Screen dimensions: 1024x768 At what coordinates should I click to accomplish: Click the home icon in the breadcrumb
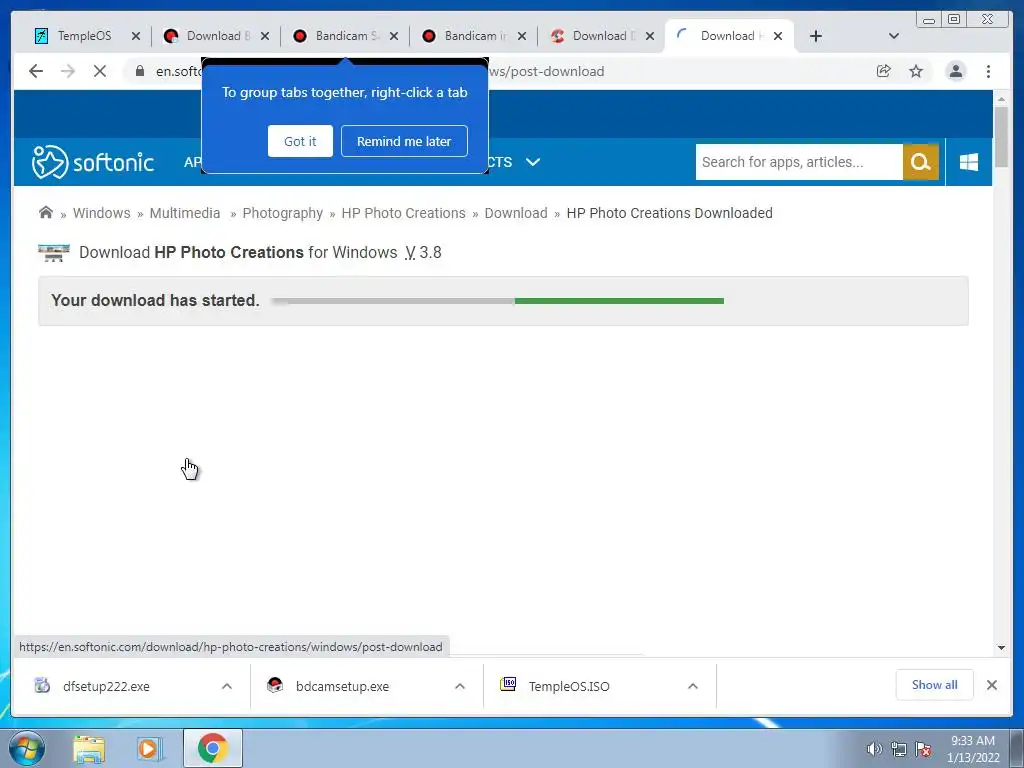pos(46,212)
